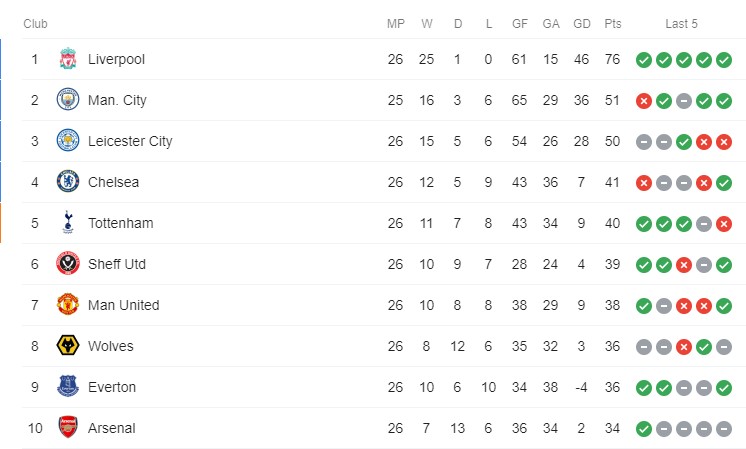Click the Chelsea club crest
The height and width of the screenshot is (449, 746).
(x=68, y=182)
